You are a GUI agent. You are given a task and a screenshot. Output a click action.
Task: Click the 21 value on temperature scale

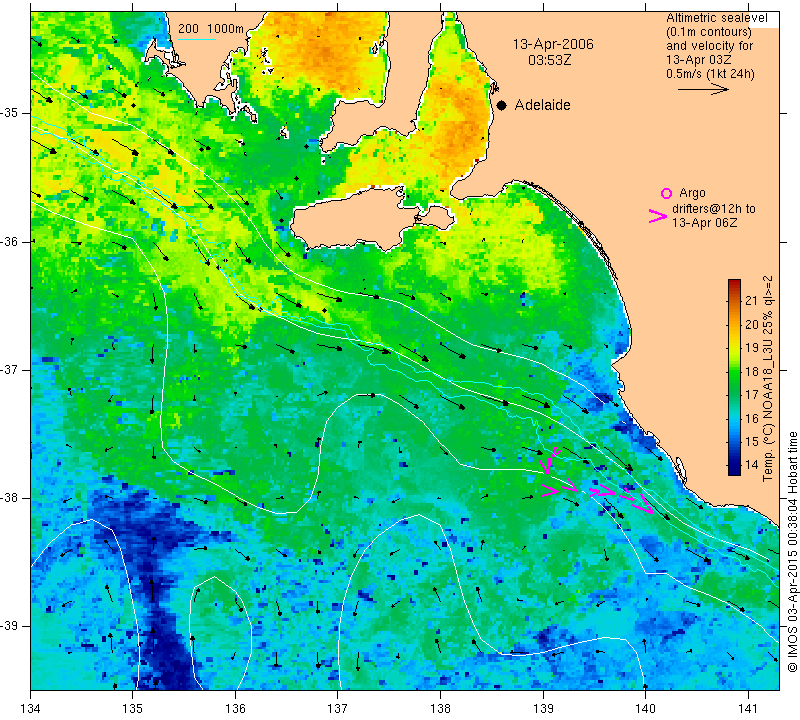[752, 300]
